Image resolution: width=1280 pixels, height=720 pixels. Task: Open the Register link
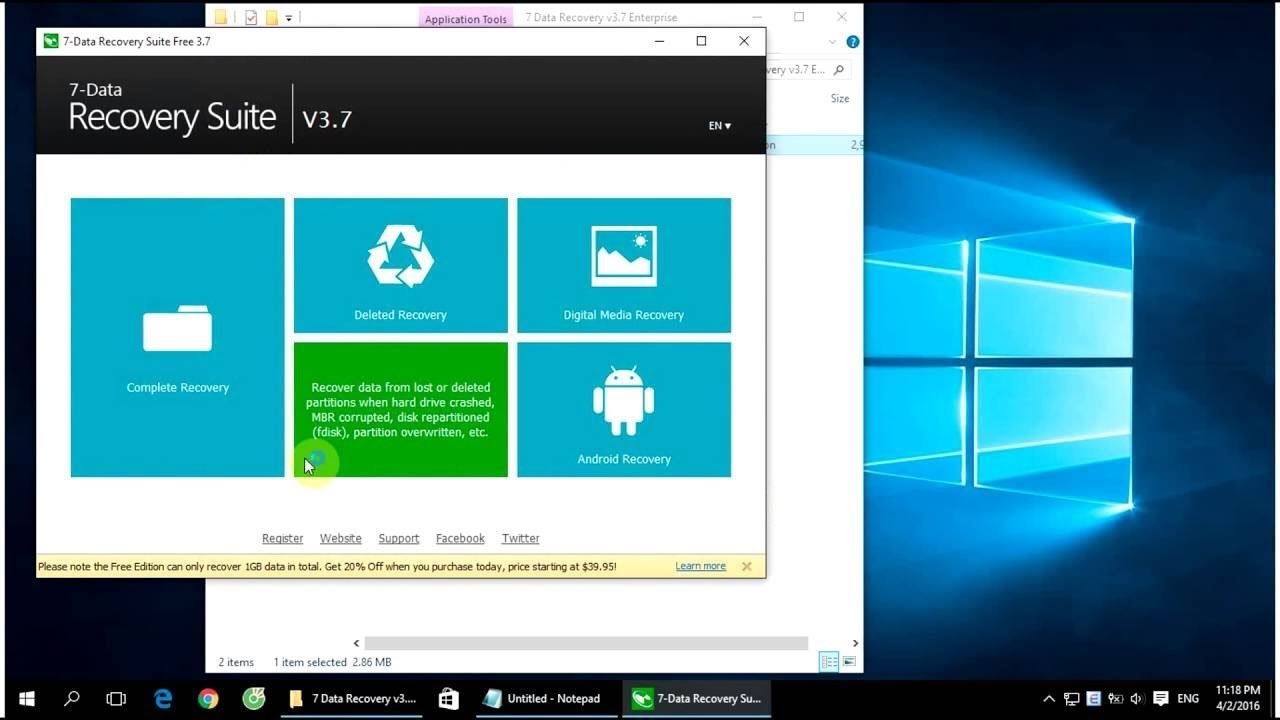pyautogui.click(x=282, y=538)
